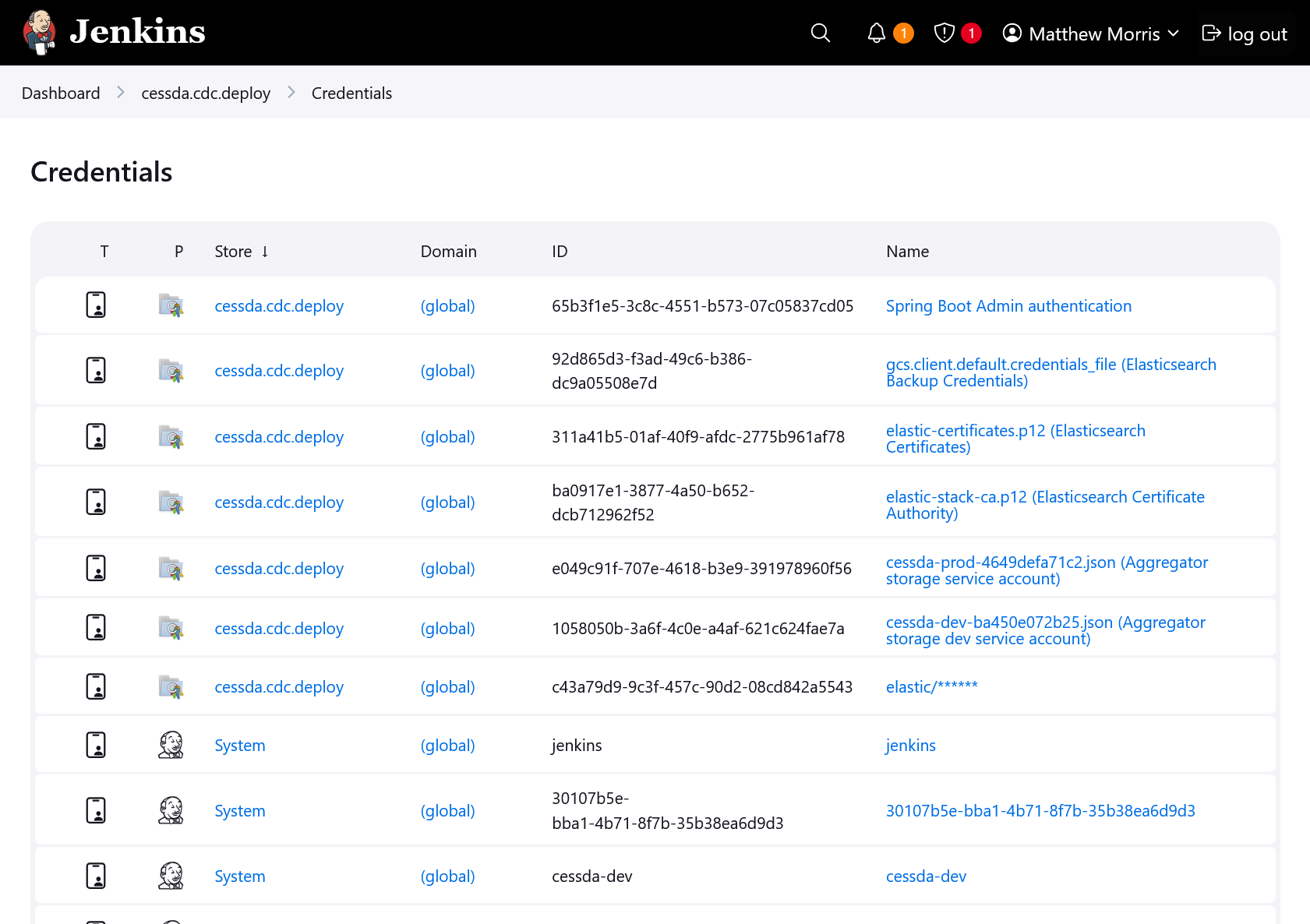Go to Dashboard breadcrumb

61,93
